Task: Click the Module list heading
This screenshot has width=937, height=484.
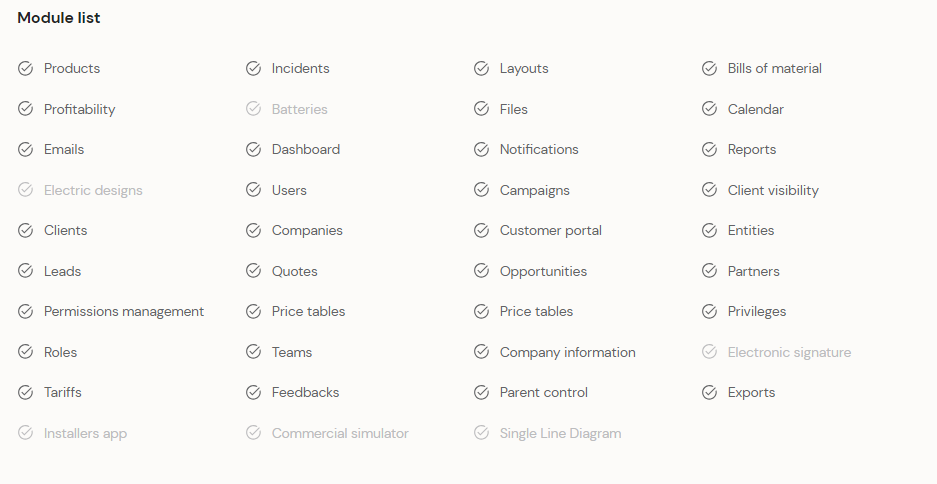Action: coord(59,18)
